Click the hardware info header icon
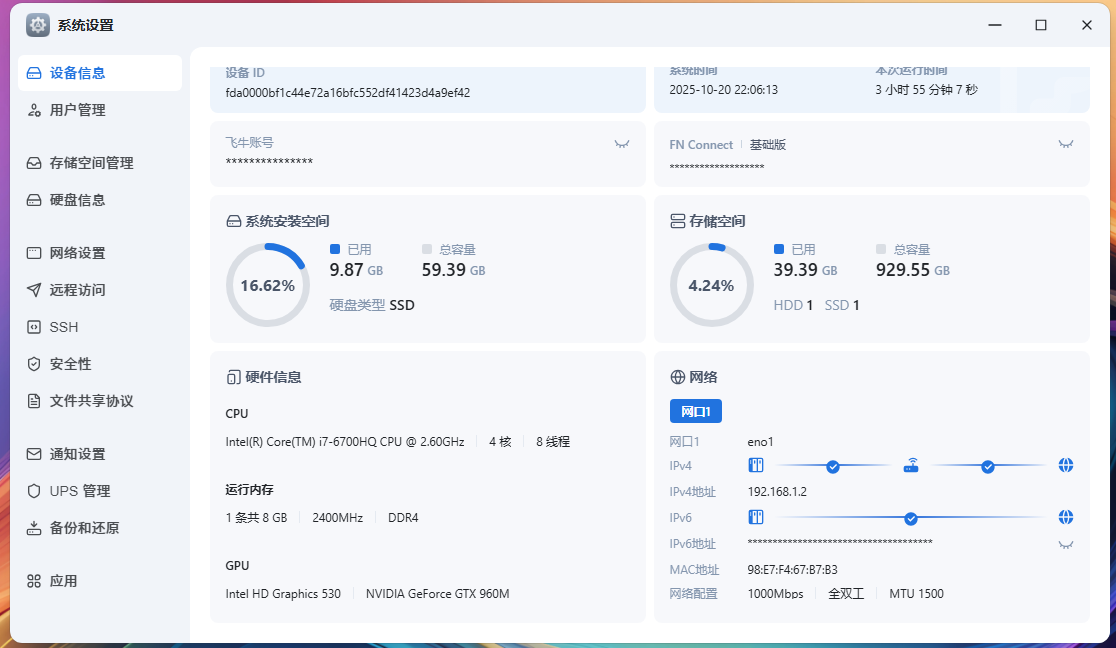This screenshot has width=1116, height=648. tap(233, 377)
